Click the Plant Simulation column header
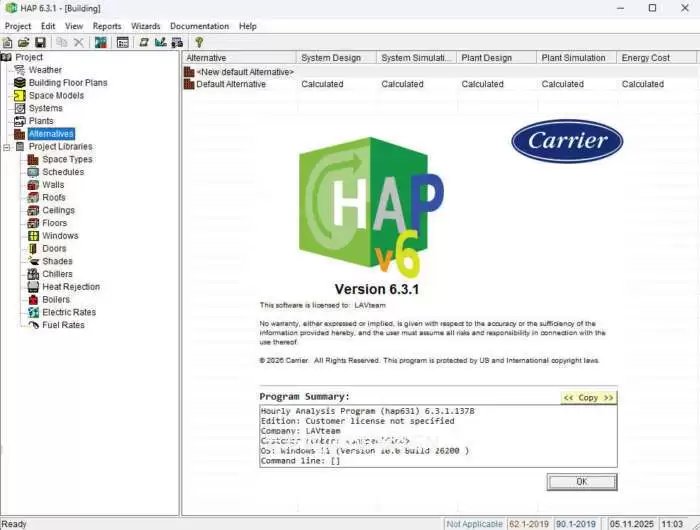The width and height of the screenshot is (700, 530). [576, 58]
